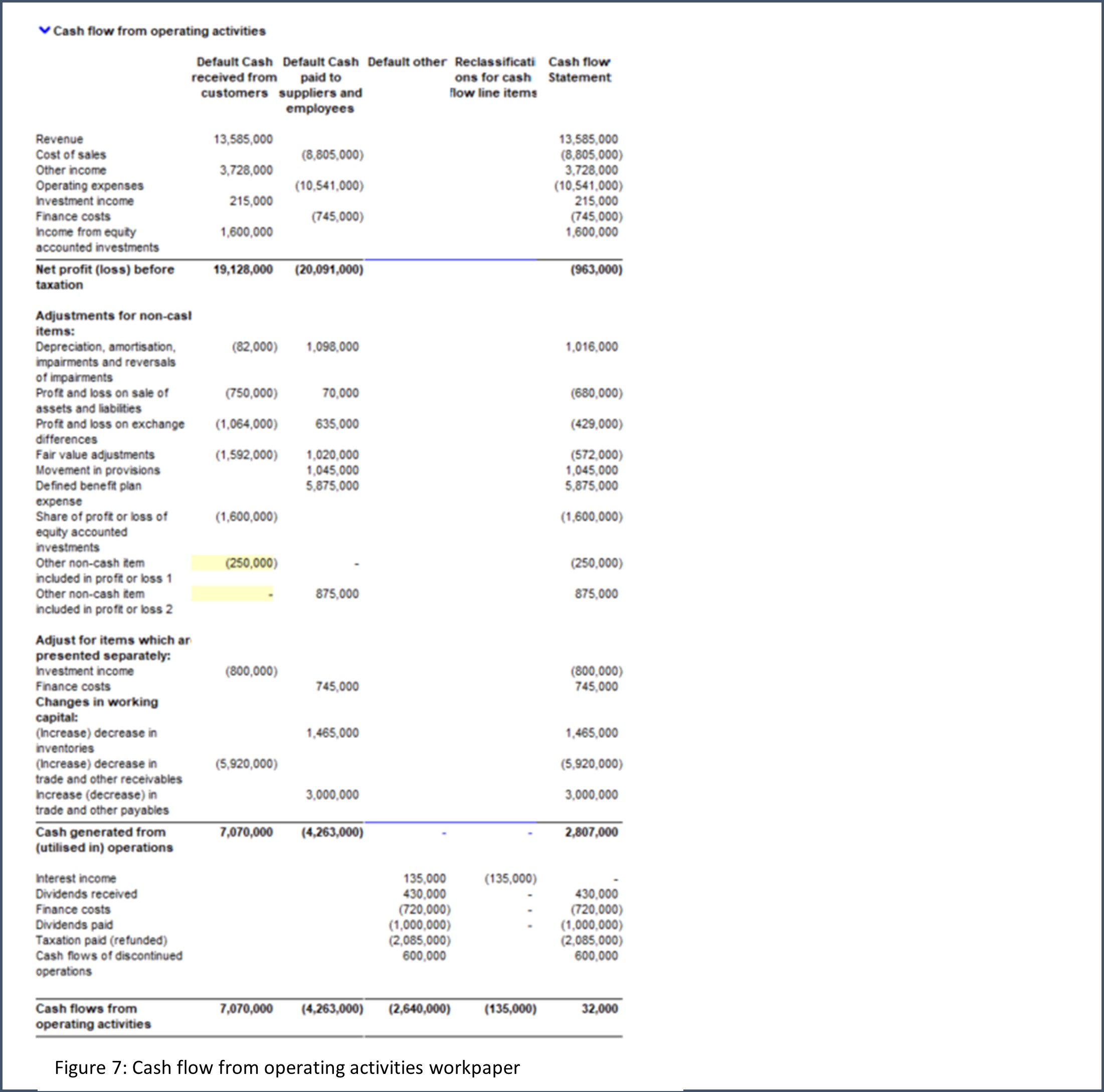Select the Depreciation 1,098,000 suppliers cell
This screenshot has height=1092, width=1104.
pyautogui.click(x=332, y=347)
